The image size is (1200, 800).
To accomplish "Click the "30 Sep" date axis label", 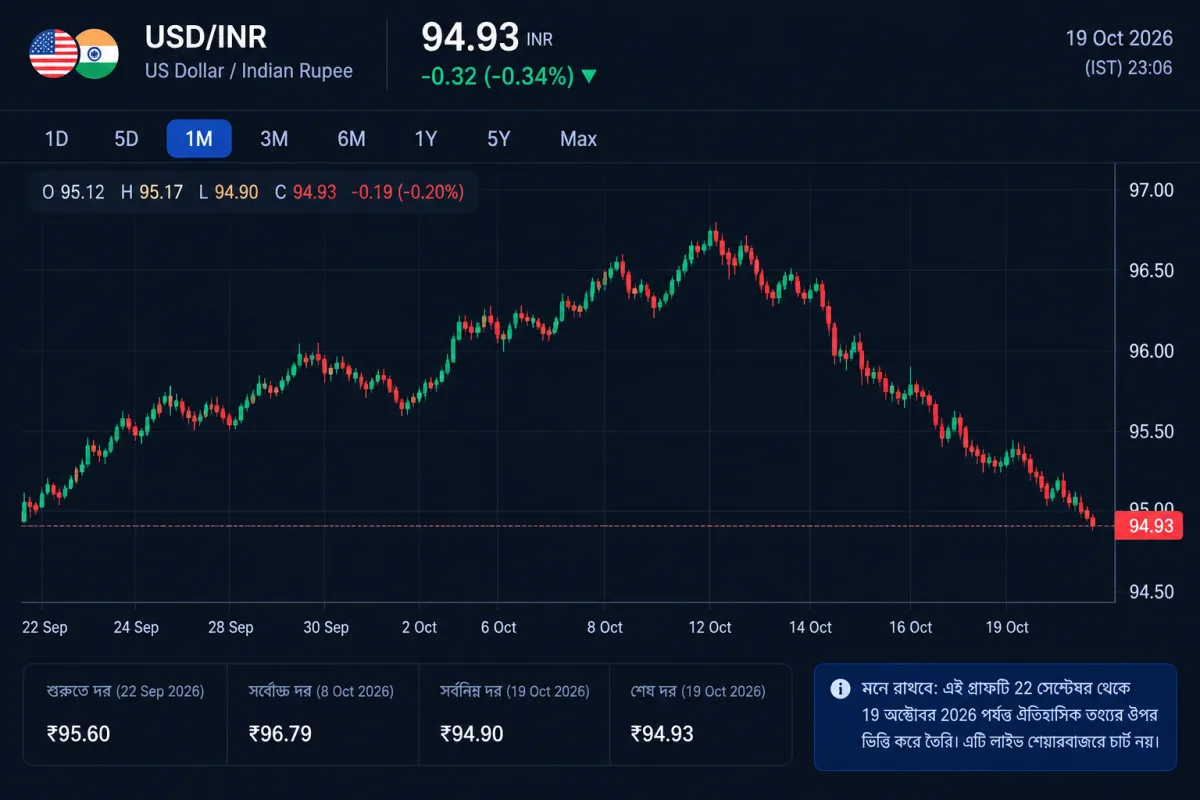I will coord(326,627).
